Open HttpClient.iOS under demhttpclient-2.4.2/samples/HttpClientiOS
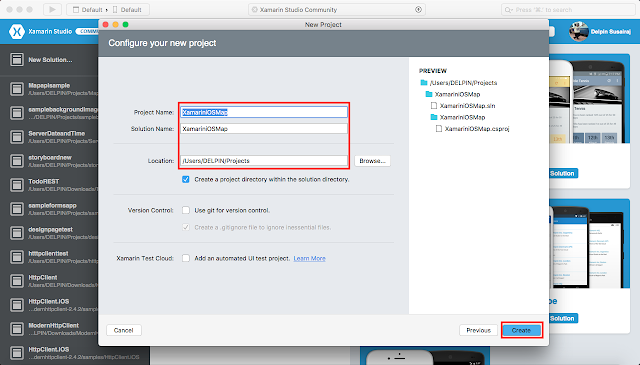The height and width of the screenshot is (365, 640). coord(17,353)
